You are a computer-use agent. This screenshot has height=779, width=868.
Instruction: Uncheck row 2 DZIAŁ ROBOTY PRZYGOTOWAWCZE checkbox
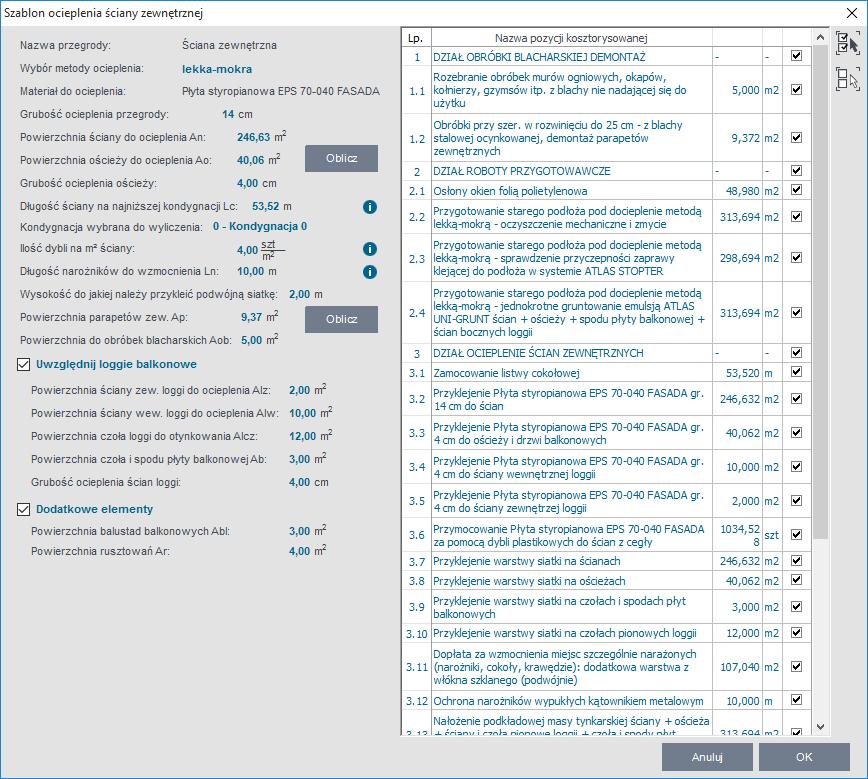click(797, 171)
